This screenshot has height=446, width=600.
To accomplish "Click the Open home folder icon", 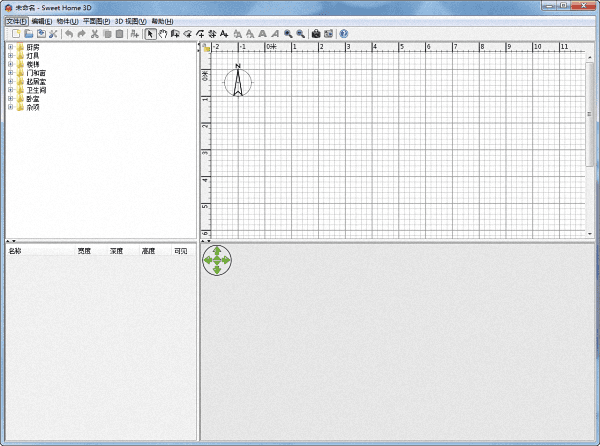I will (x=29, y=33).
